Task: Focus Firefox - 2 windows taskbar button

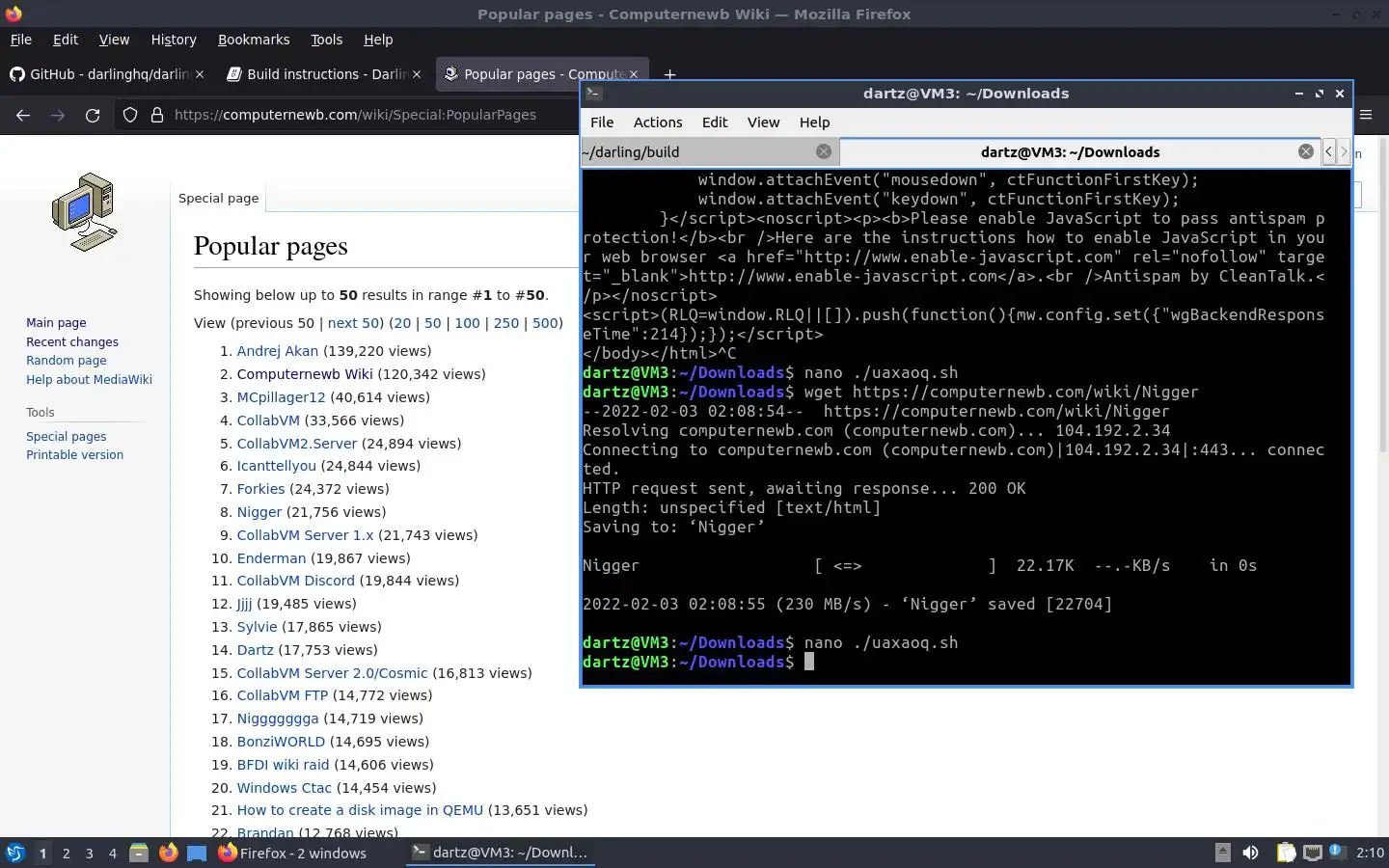Action: [x=292, y=853]
